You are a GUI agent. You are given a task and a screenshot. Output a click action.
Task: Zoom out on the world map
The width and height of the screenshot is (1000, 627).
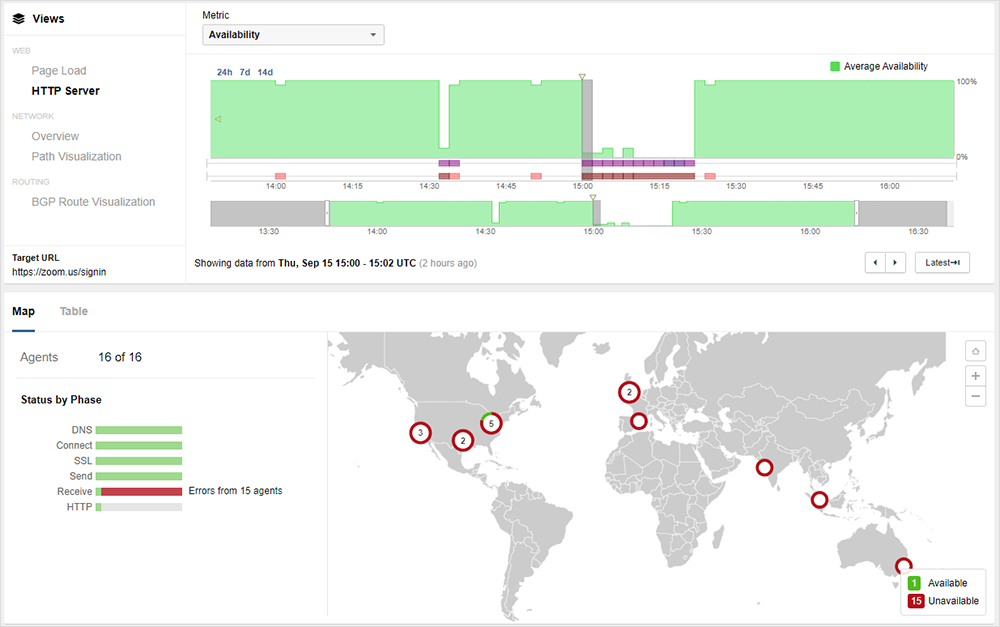coord(976,397)
